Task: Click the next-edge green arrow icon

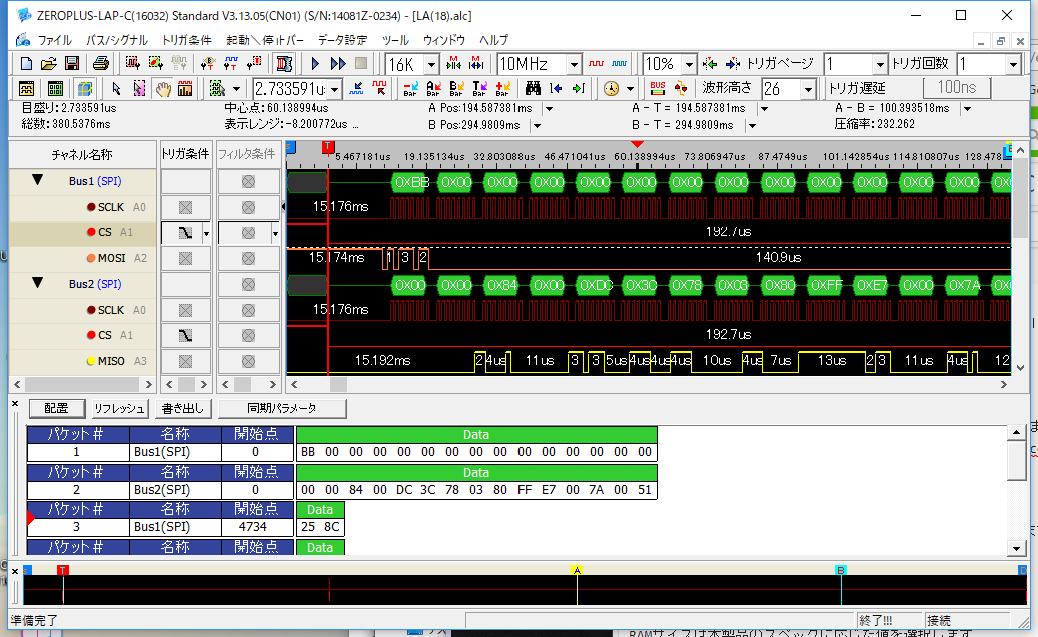Action: pyautogui.click(x=579, y=88)
